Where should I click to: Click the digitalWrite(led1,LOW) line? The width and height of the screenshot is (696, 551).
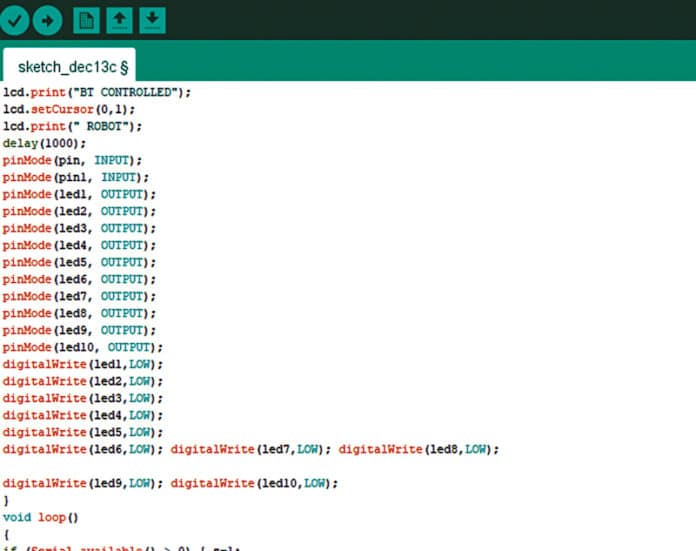[x=82, y=364]
